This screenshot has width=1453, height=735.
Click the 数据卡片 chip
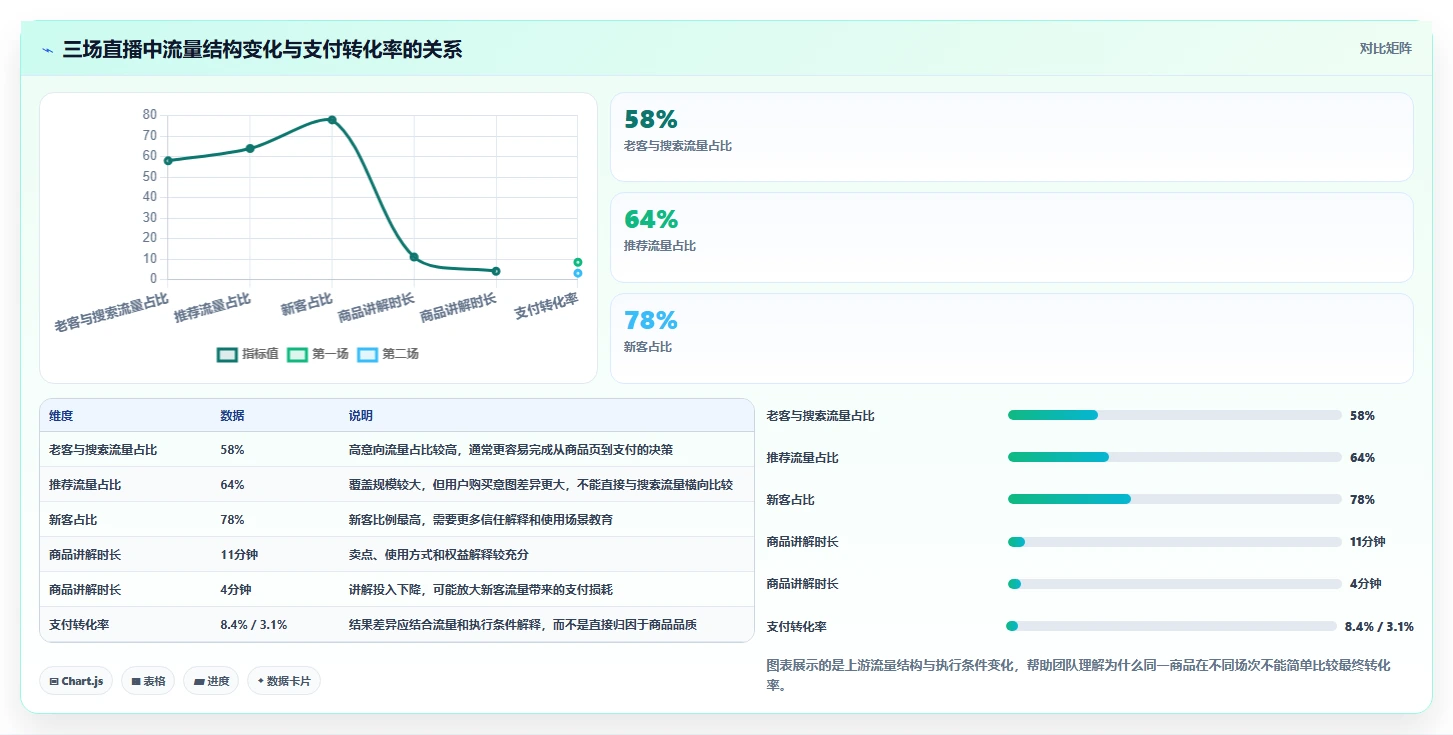pos(284,681)
